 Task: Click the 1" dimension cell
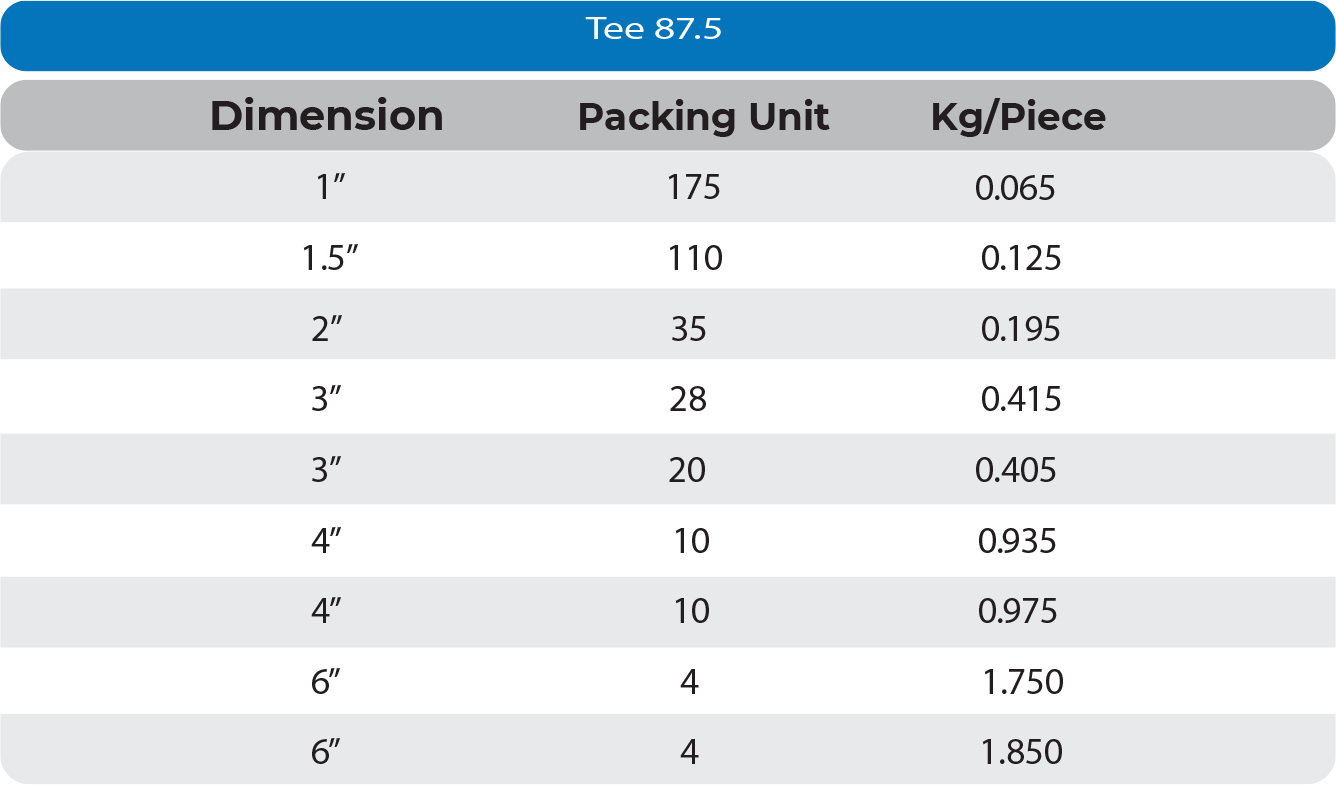coord(330,187)
